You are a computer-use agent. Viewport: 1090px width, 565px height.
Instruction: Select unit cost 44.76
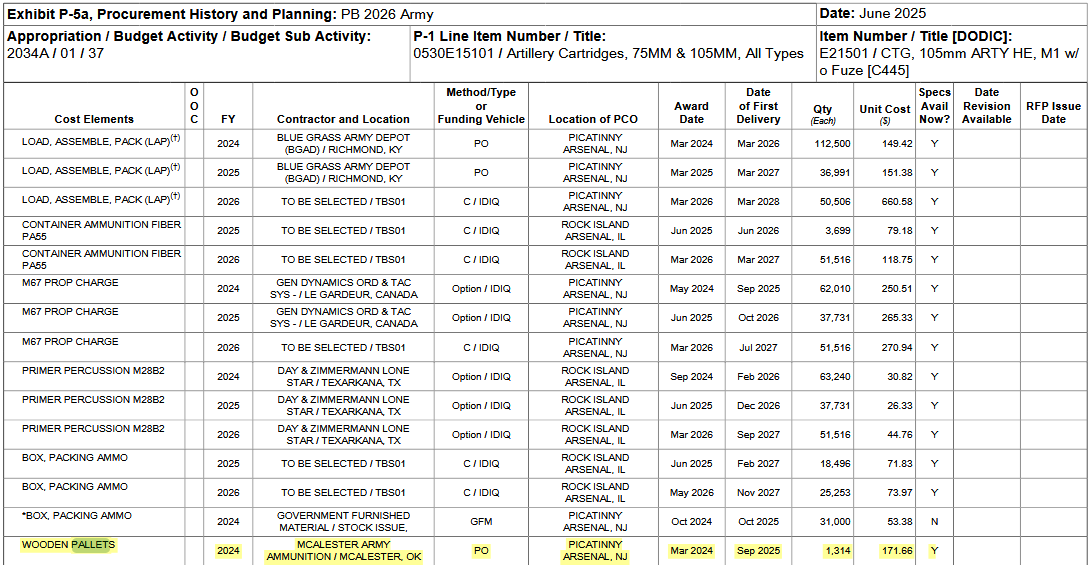(x=900, y=434)
